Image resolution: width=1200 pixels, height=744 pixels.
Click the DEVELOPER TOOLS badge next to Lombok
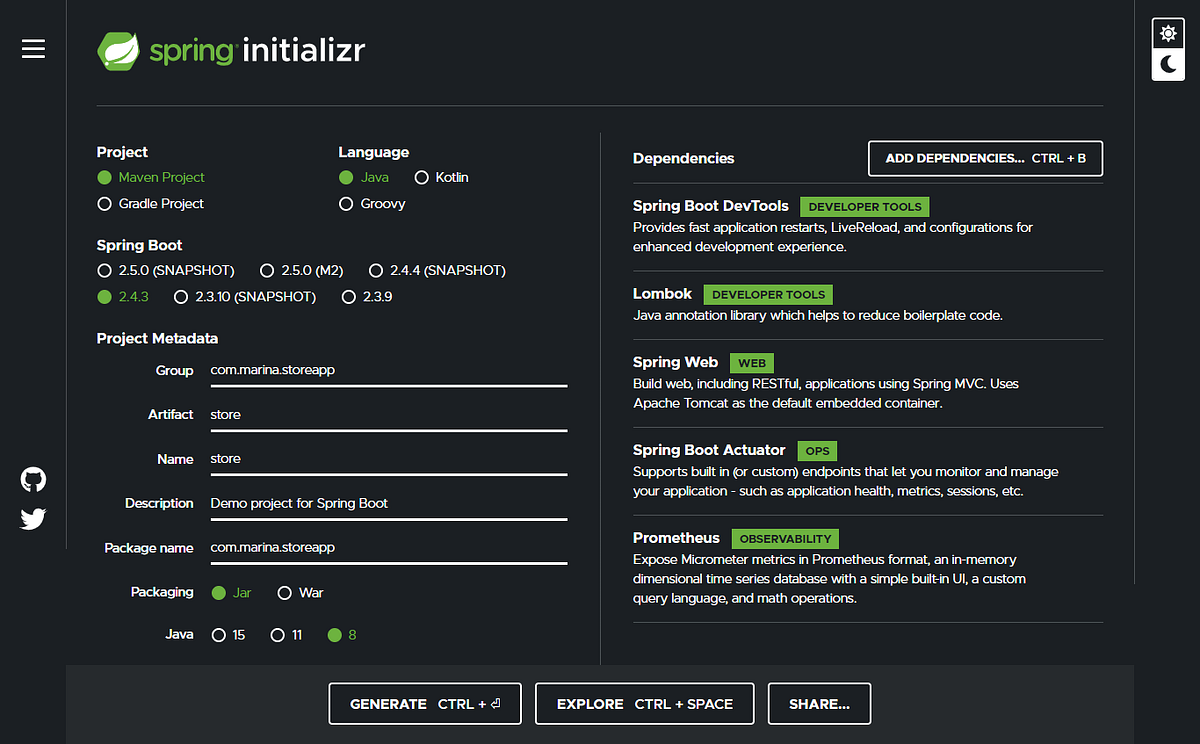point(767,294)
